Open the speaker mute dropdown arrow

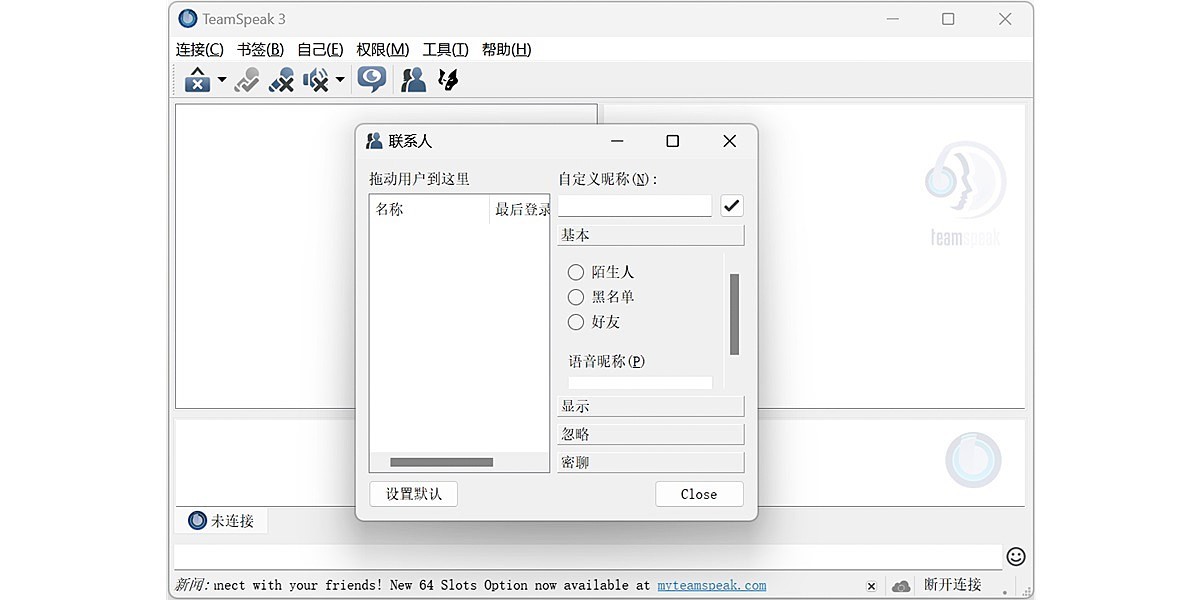click(x=339, y=79)
